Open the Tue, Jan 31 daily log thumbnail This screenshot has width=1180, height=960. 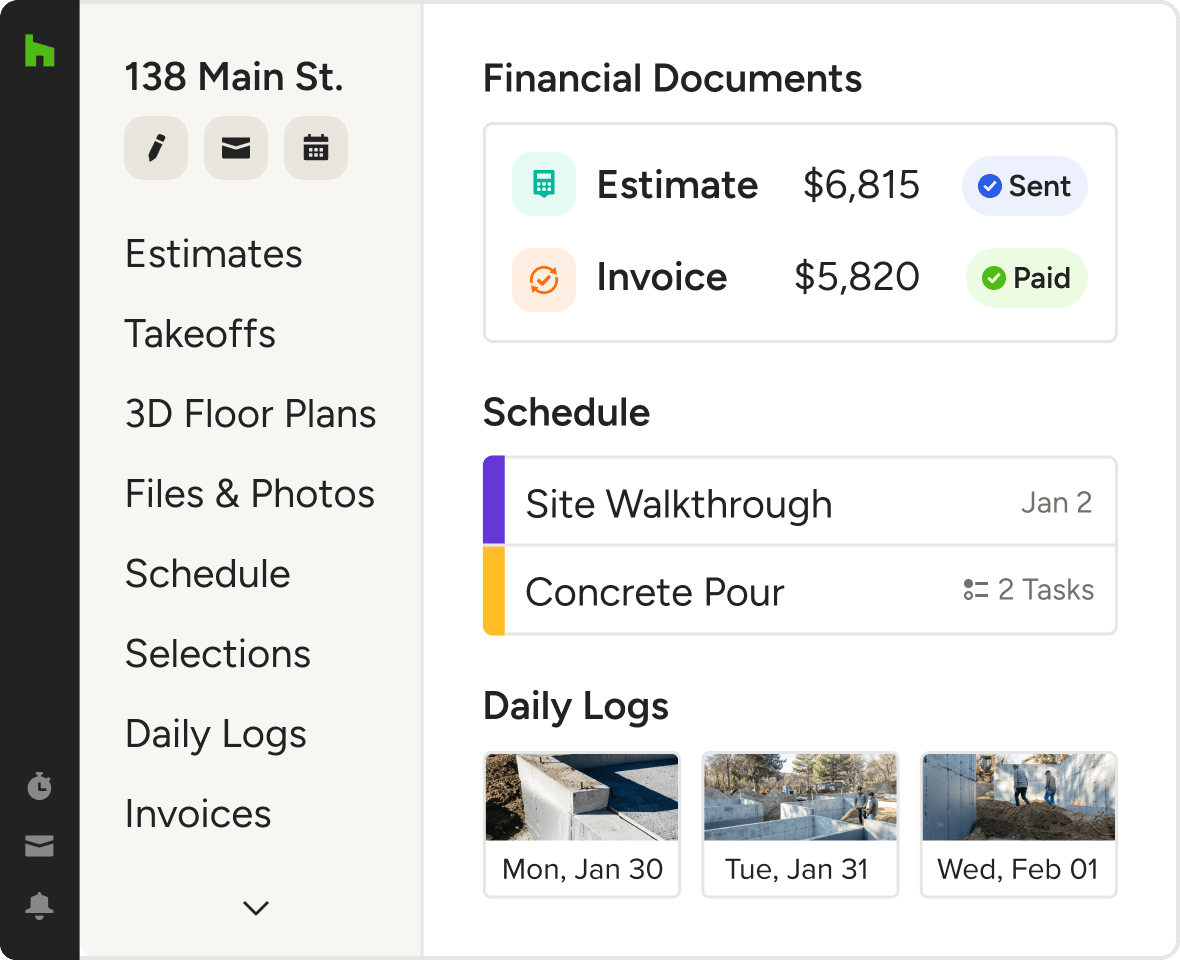(799, 824)
